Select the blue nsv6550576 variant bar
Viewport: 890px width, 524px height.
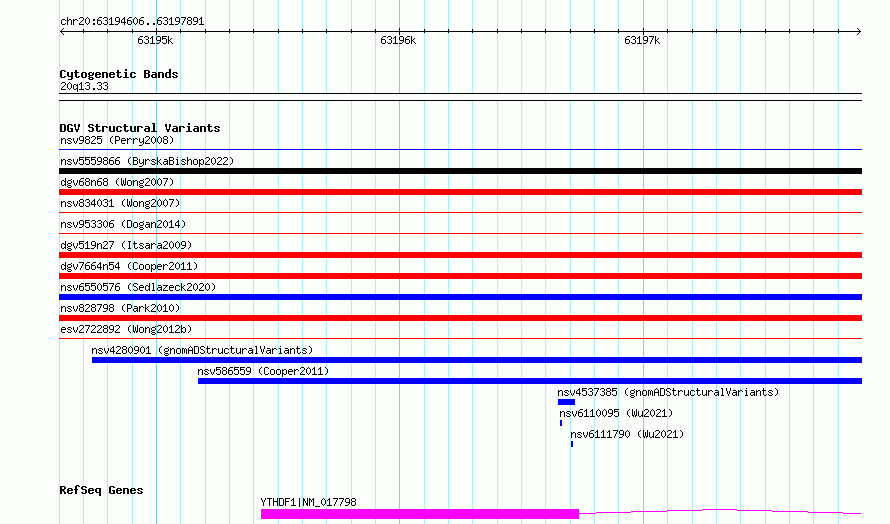point(460,297)
